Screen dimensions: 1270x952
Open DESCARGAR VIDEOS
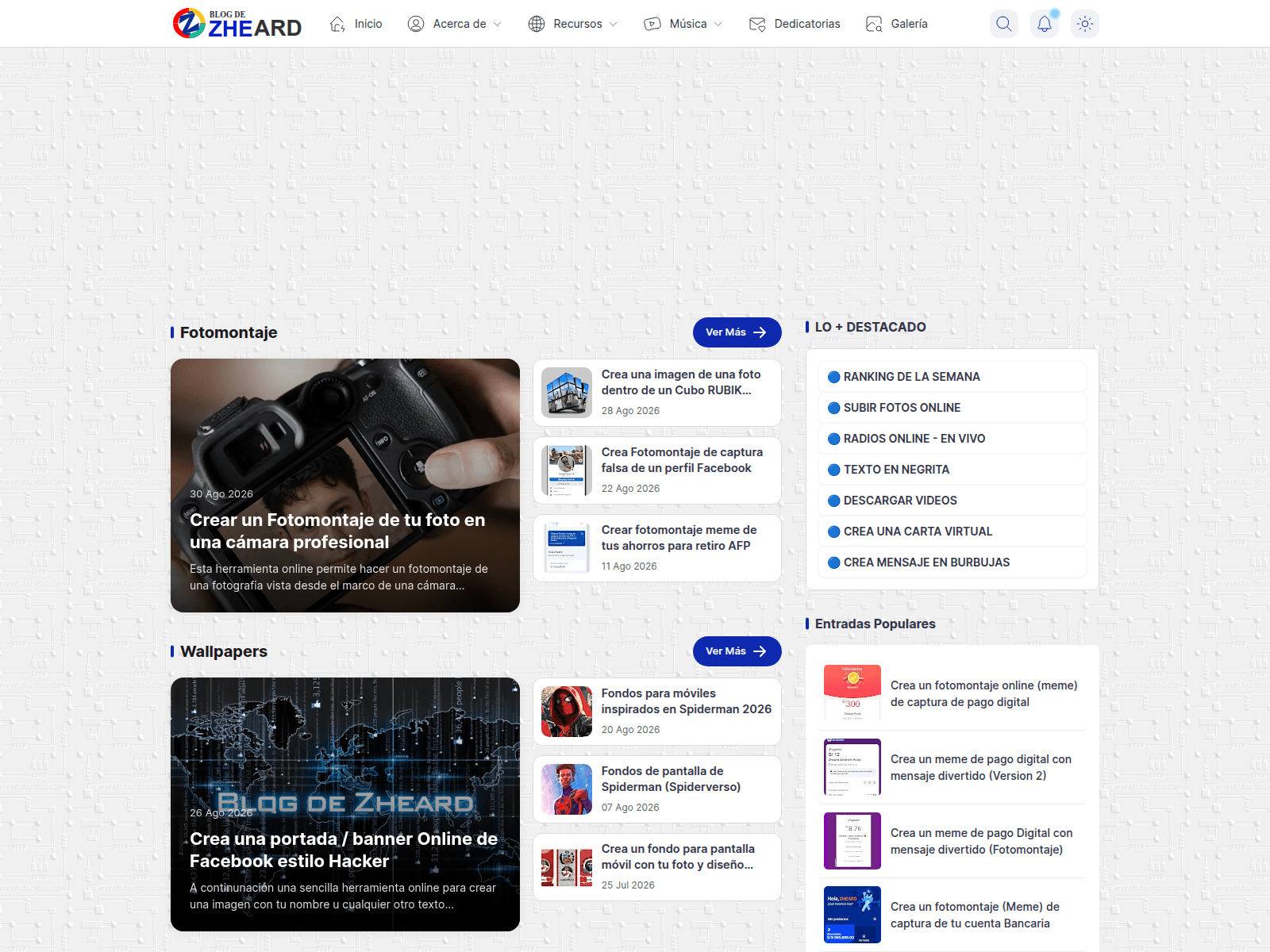coord(952,501)
